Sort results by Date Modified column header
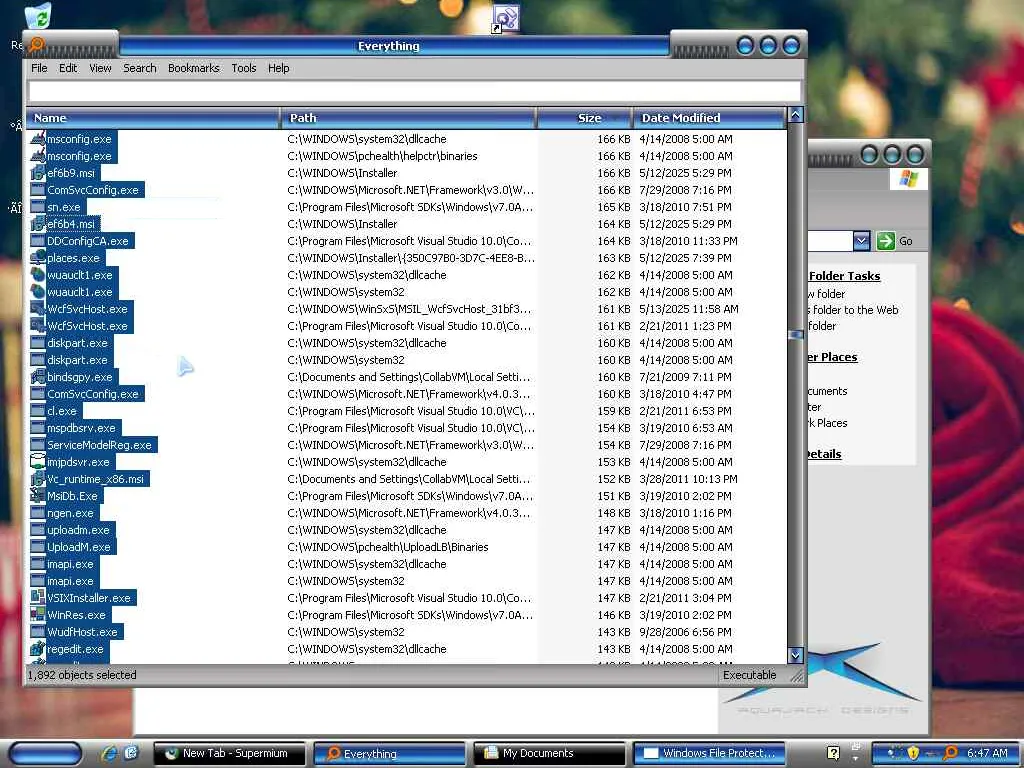 [x=709, y=118]
